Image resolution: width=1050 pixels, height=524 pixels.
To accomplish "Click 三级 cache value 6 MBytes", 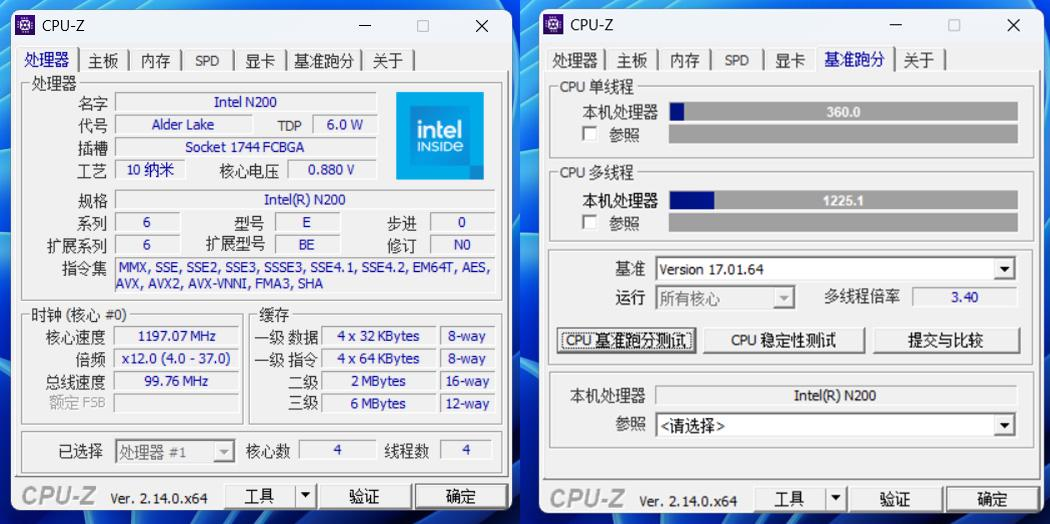I will coord(378,404).
